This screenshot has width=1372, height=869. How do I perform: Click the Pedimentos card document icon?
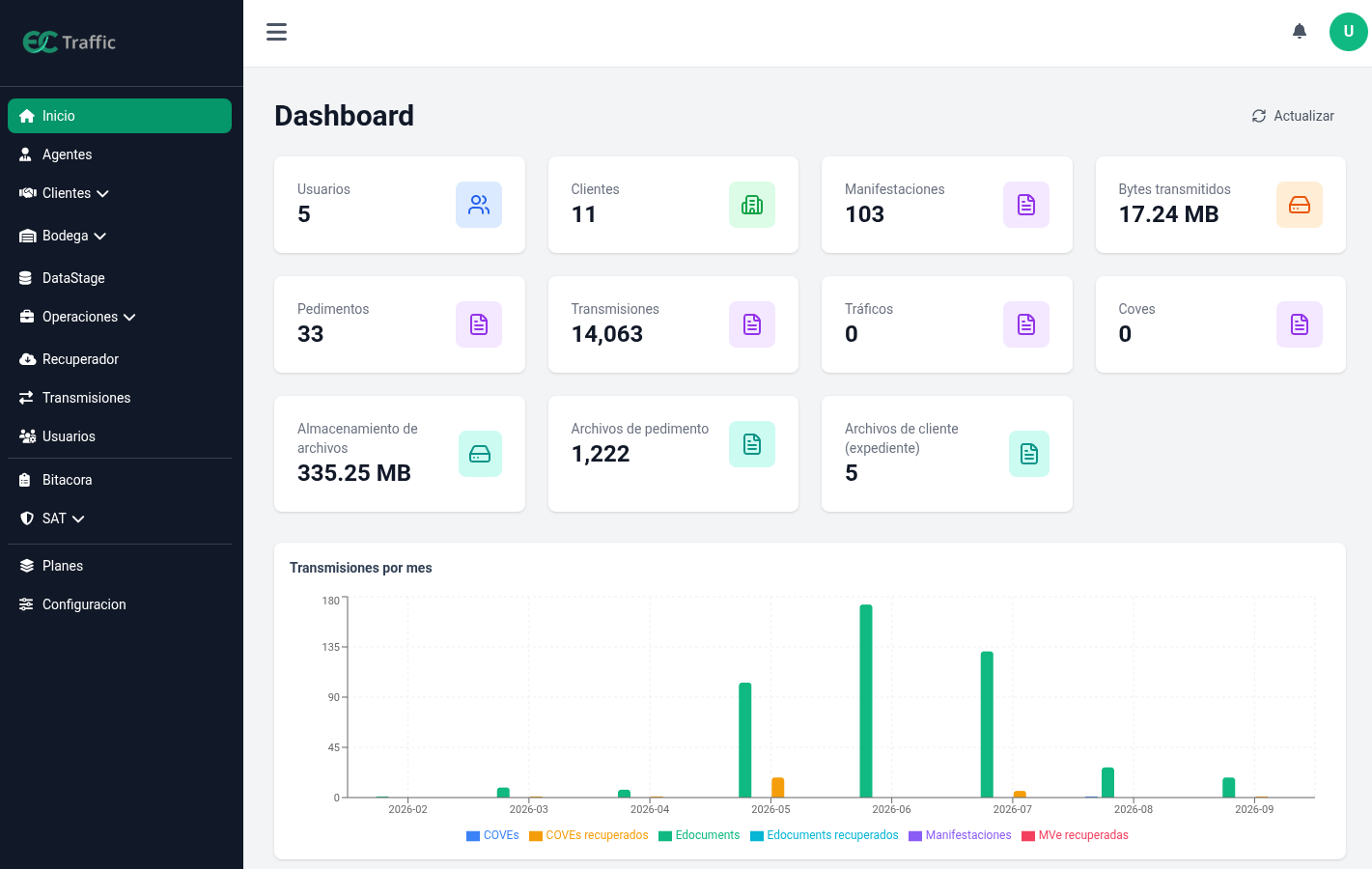(479, 324)
